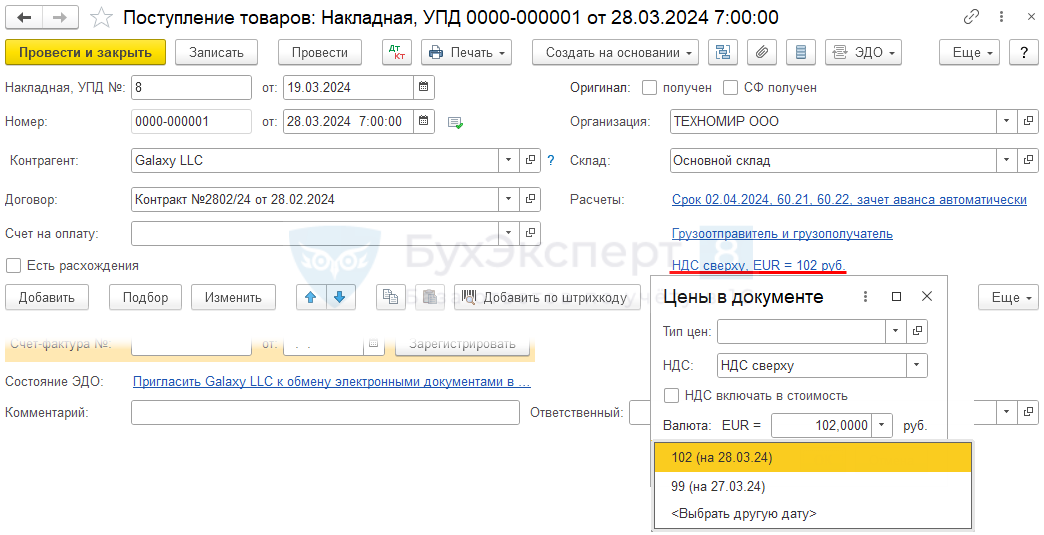The width and height of the screenshot is (1044, 535).
Task: Move row down with blue arrow
Action: point(340,297)
